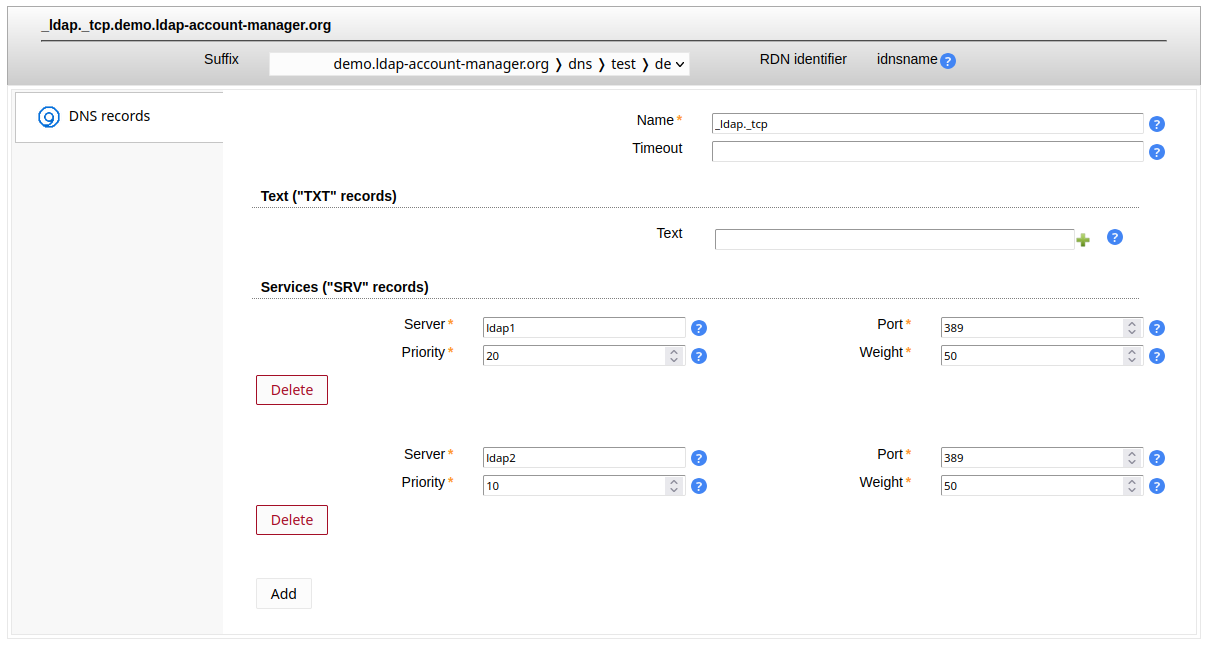
Task: Open the Suffix dropdown
Action: [x=479, y=64]
